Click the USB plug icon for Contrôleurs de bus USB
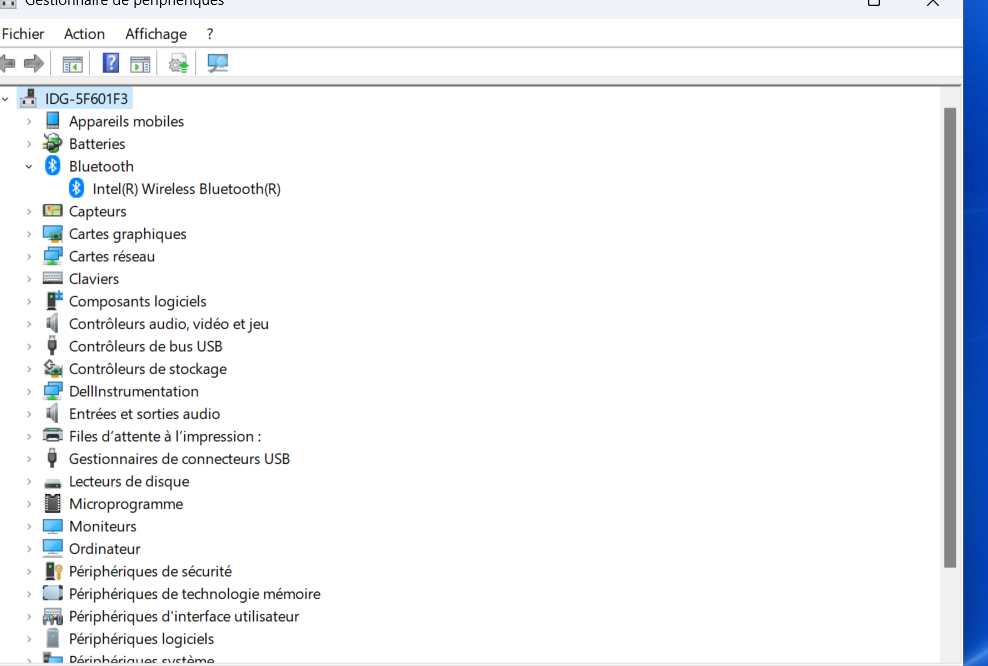This screenshot has height=666, width=988. pos(52,346)
